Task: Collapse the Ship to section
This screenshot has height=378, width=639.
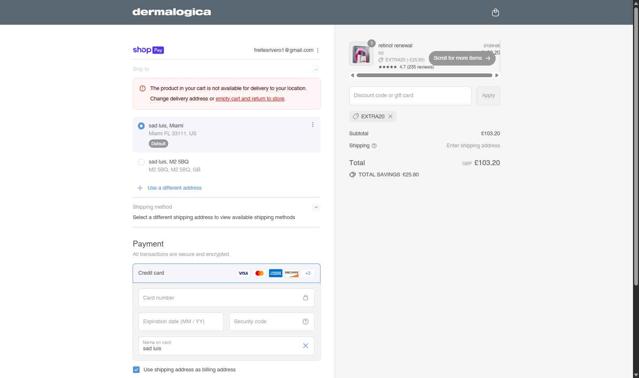Action: click(316, 69)
